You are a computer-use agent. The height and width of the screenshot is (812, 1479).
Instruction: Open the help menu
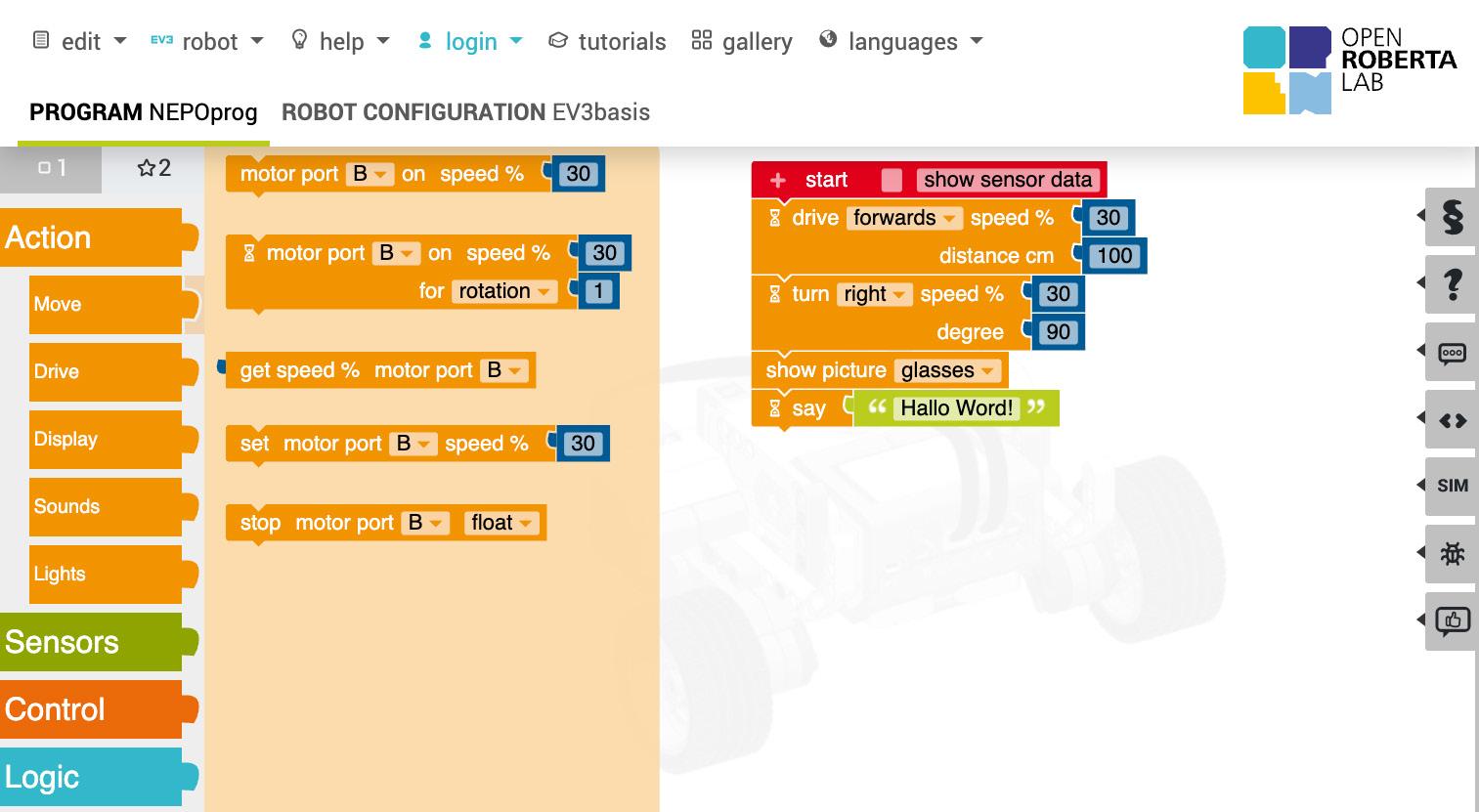(x=341, y=41)
